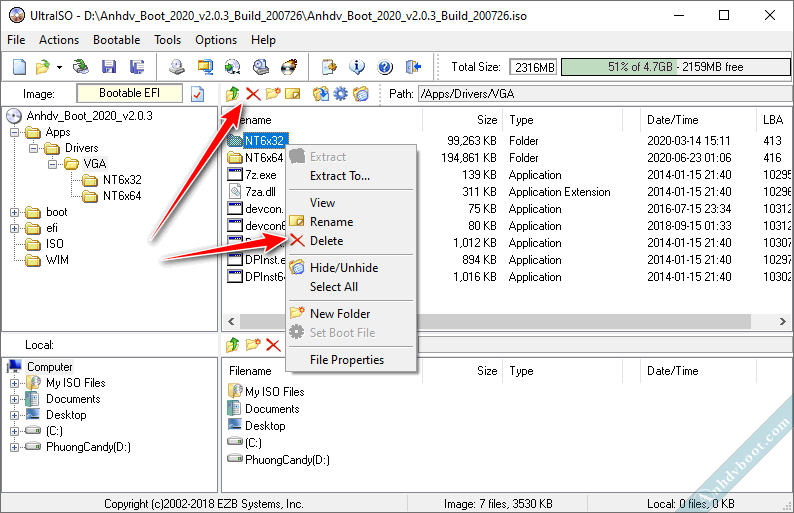Expand the (C:) drive node
Viewport: 794px width, 513px height.
coord(15,431)
